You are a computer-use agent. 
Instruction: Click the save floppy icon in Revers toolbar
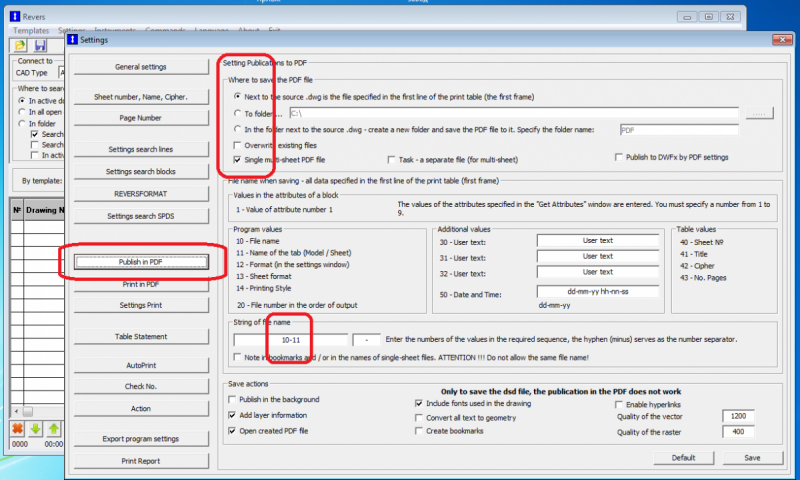[x=40, y=46]
